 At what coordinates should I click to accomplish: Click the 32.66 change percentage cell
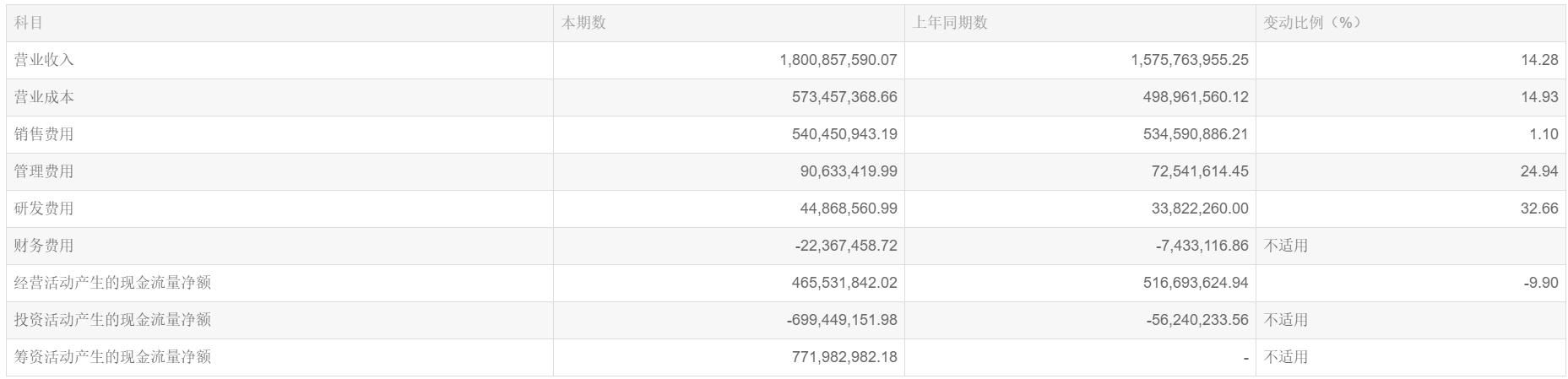[x=1539, y=208]
